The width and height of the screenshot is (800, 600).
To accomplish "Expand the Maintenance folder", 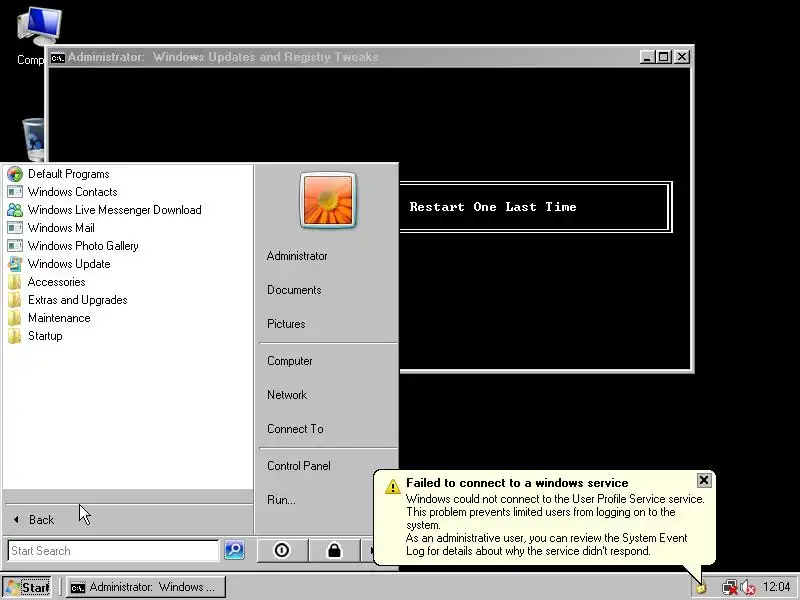I will point(59,318).
